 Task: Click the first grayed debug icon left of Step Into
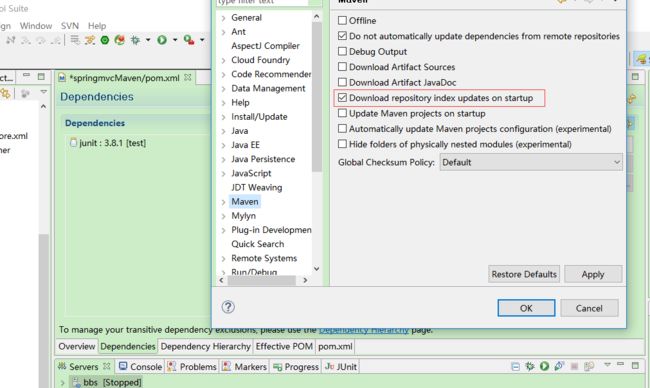pos(11,40)
